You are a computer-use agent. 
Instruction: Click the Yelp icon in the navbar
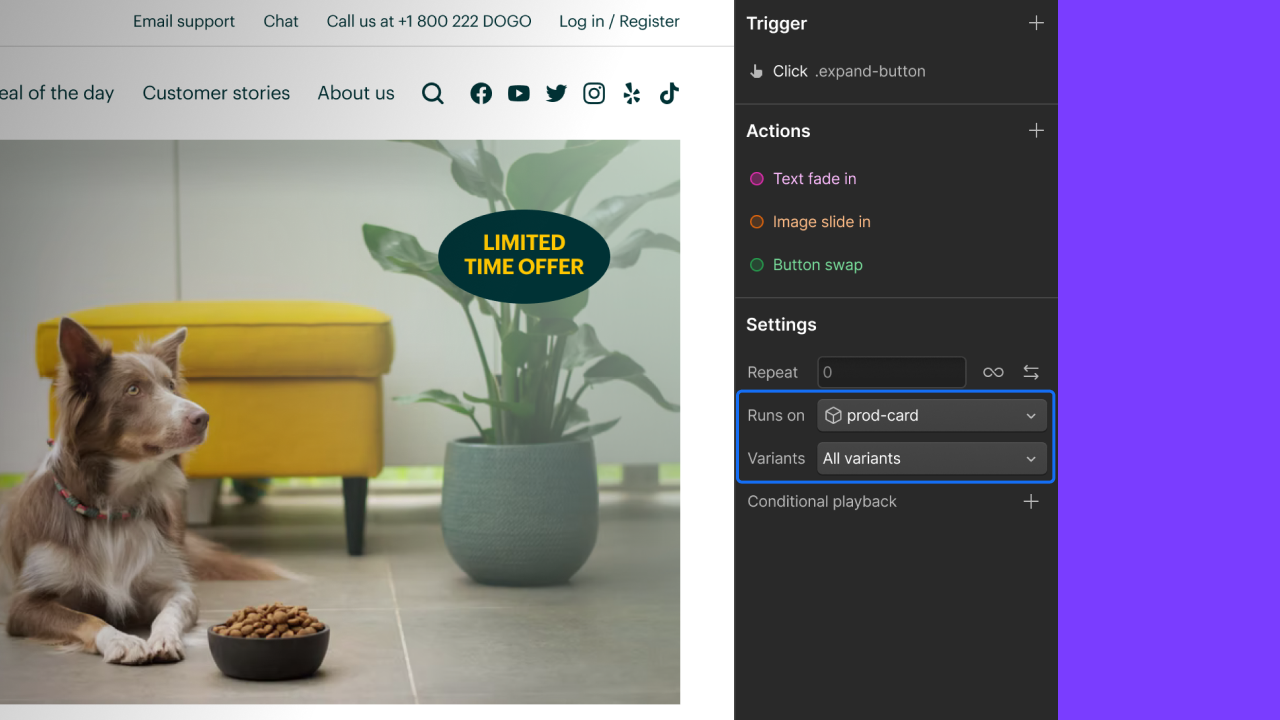(631, 93)
